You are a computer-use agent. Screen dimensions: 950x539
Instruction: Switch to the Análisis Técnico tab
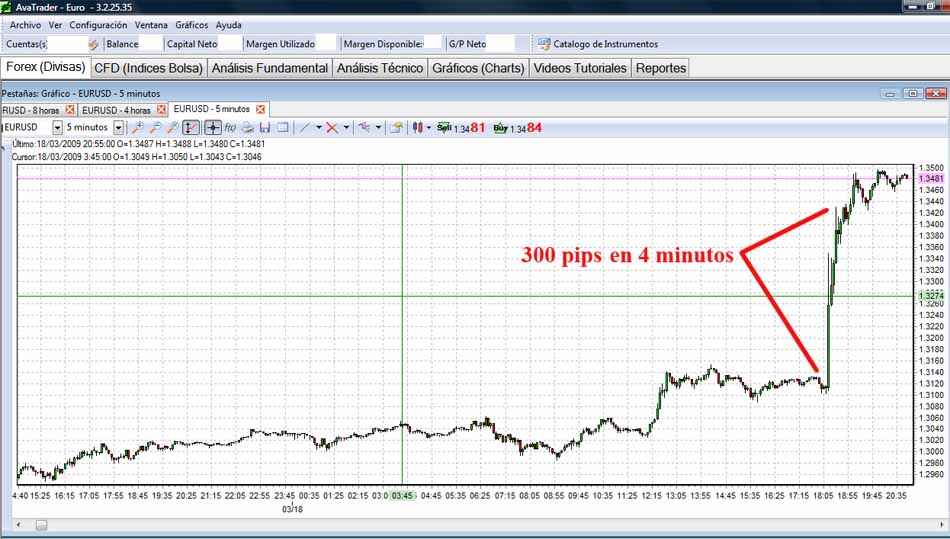[x=379, y=68]
